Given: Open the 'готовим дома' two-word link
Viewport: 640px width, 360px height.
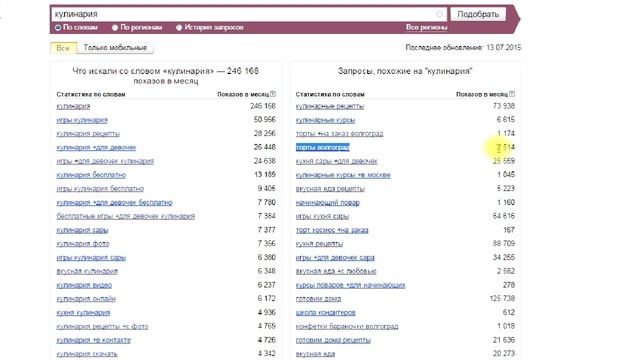Looking at the screenshot, I should (x=318, y=299).
